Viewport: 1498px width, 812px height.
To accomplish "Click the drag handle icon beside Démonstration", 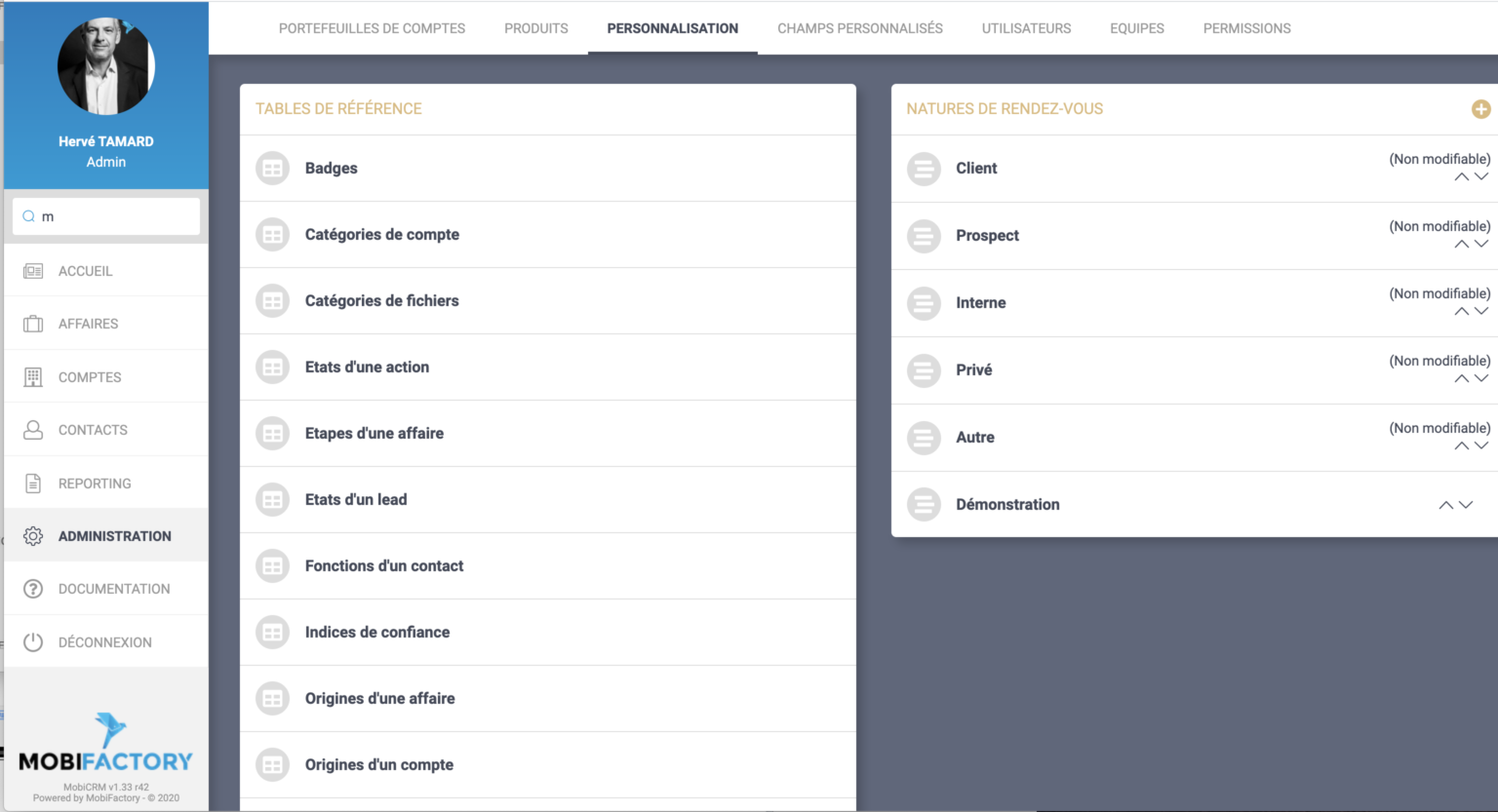I will click(x=924, y=505).
